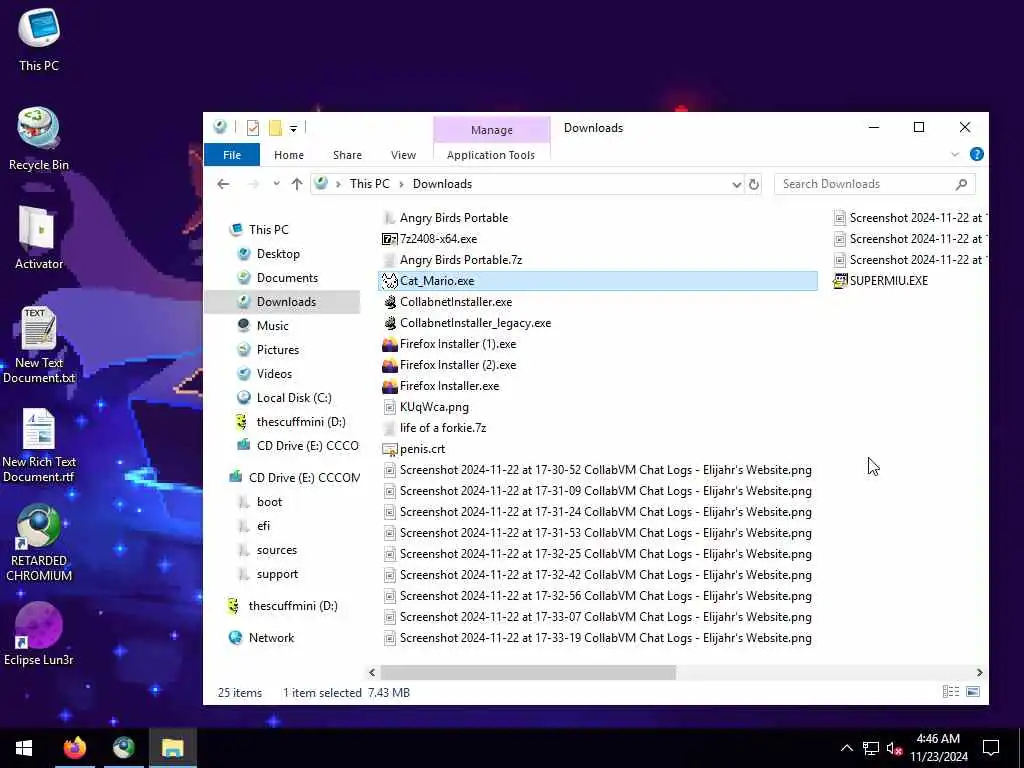Select the 7z2408-x64.exe file

[438, 239]
